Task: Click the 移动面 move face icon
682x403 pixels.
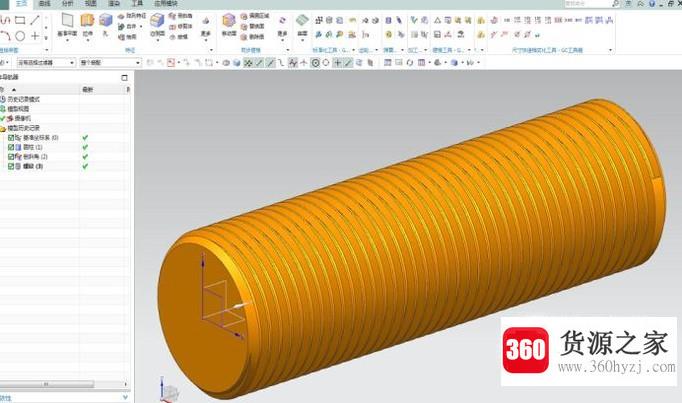Action: point(229,20)
